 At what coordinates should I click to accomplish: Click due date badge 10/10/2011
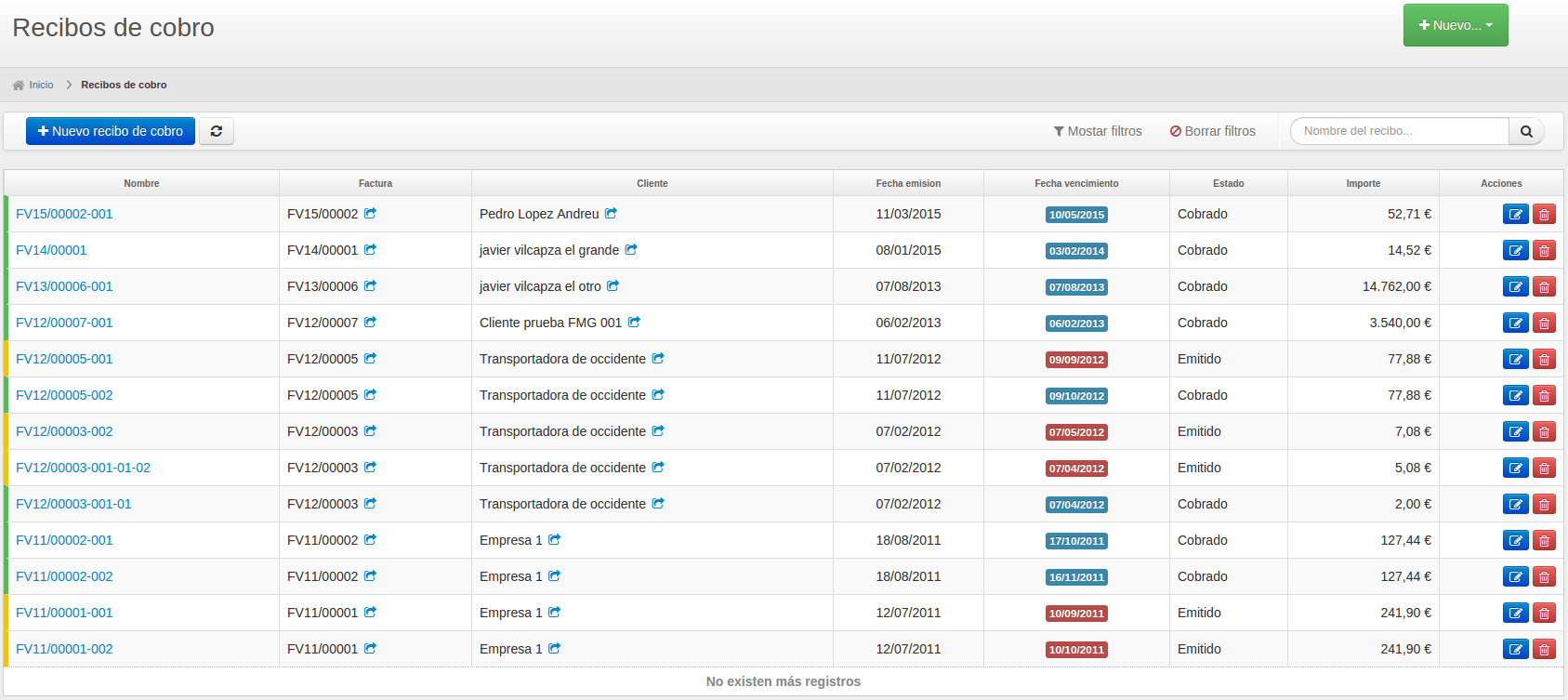[1076, 650]
